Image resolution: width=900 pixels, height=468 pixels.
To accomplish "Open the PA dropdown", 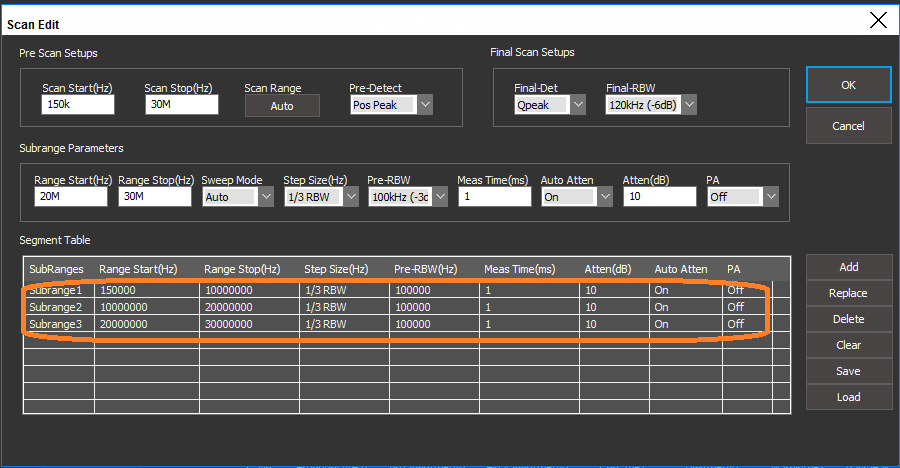I will pyautogui.click(x=770, y=197).
